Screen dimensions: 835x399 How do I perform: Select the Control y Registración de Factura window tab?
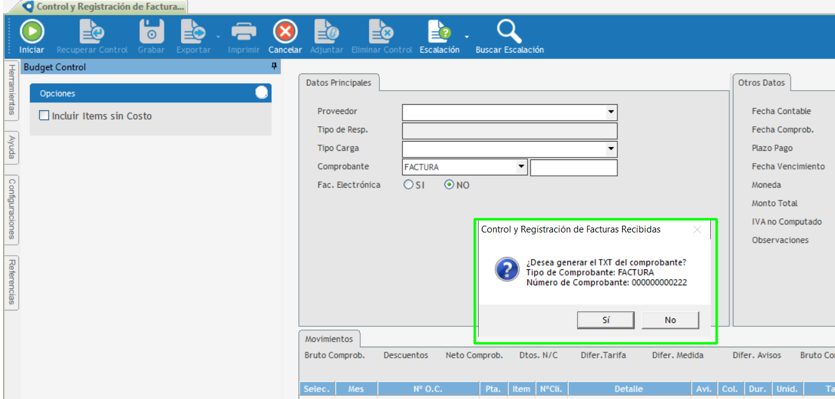coord(104,7)
